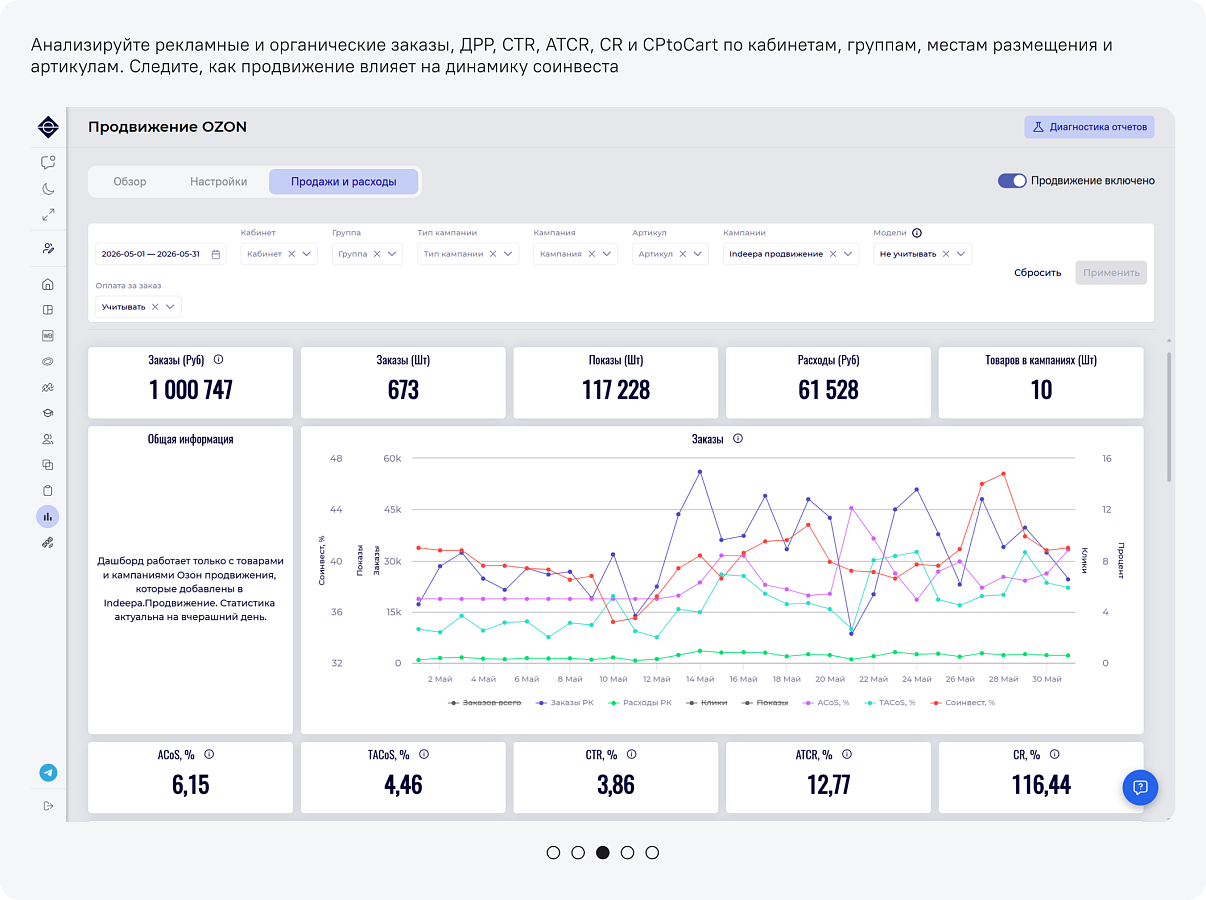Open the WB sidebar icon

(x=48, y=336)
